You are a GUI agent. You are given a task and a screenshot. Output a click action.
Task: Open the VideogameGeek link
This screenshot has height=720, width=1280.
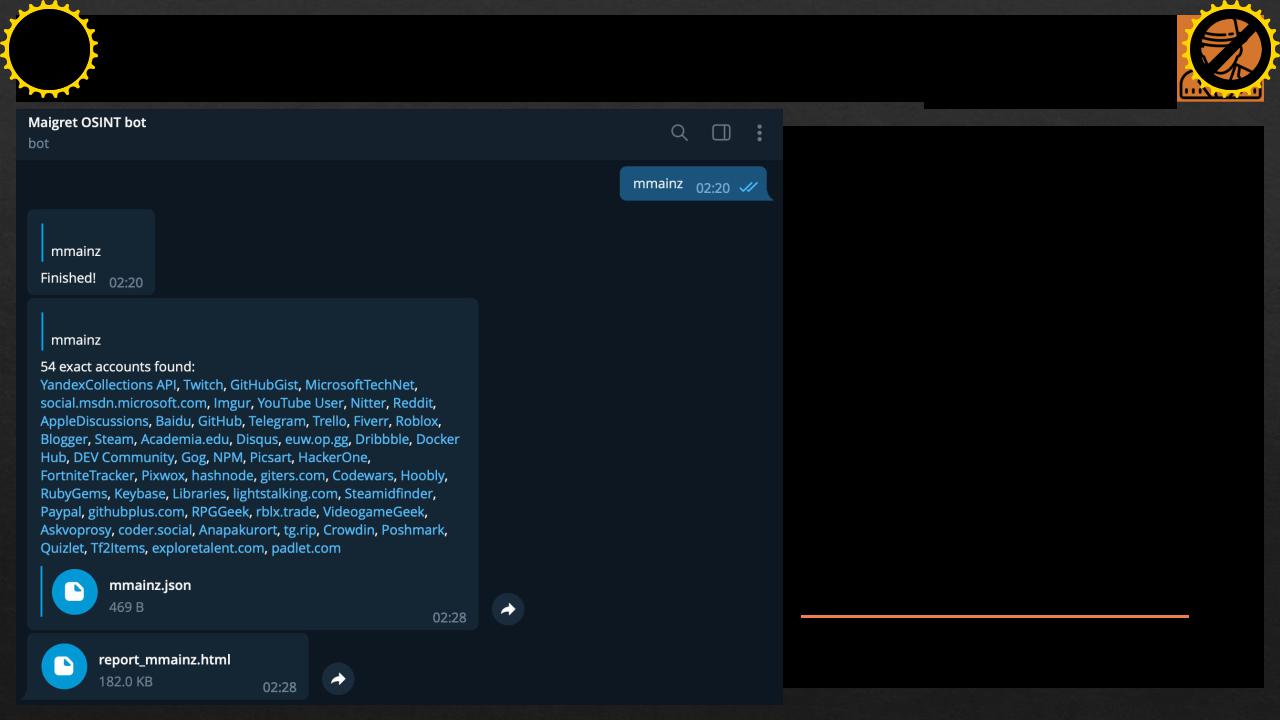tap(373, 511)
